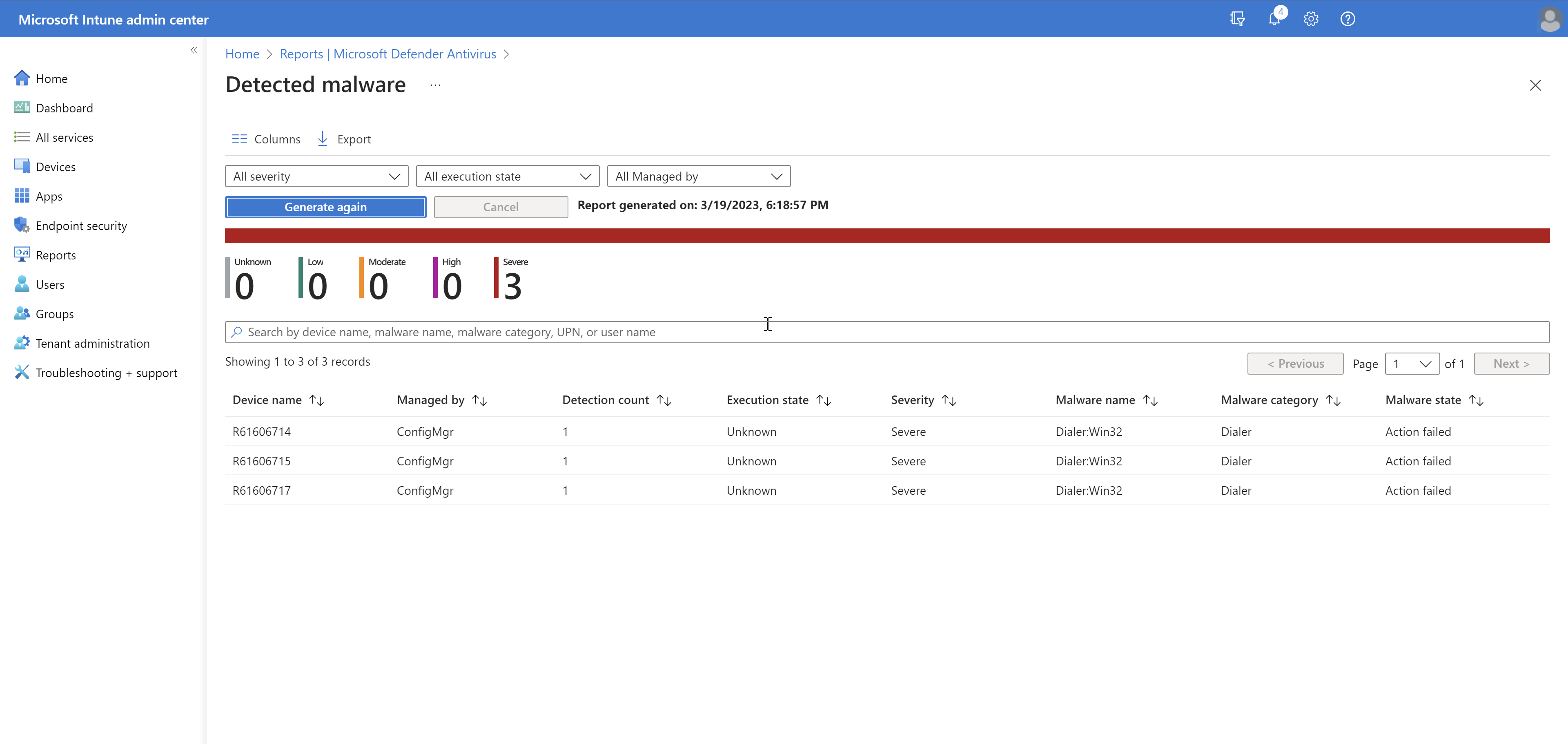Navigate to Apps in the sidebar
The image size is (1568, 744).
click(49, 196)
